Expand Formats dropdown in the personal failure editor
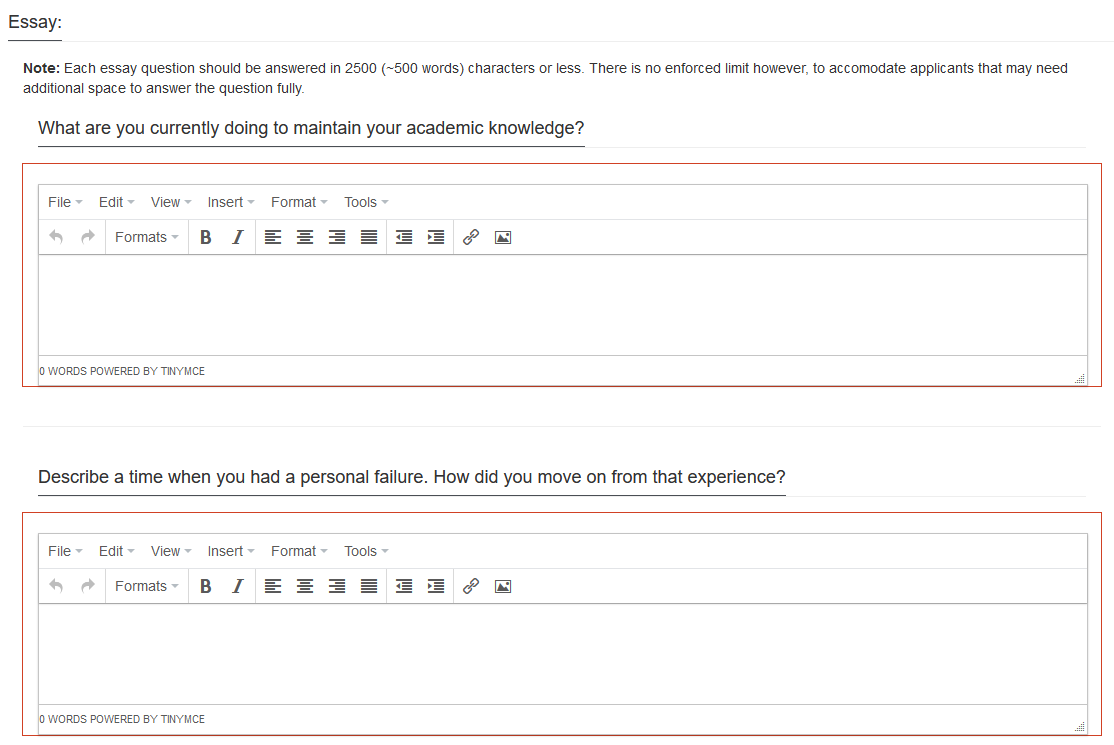The width and height of the screenshot is (1114, 745). (146, 586)
